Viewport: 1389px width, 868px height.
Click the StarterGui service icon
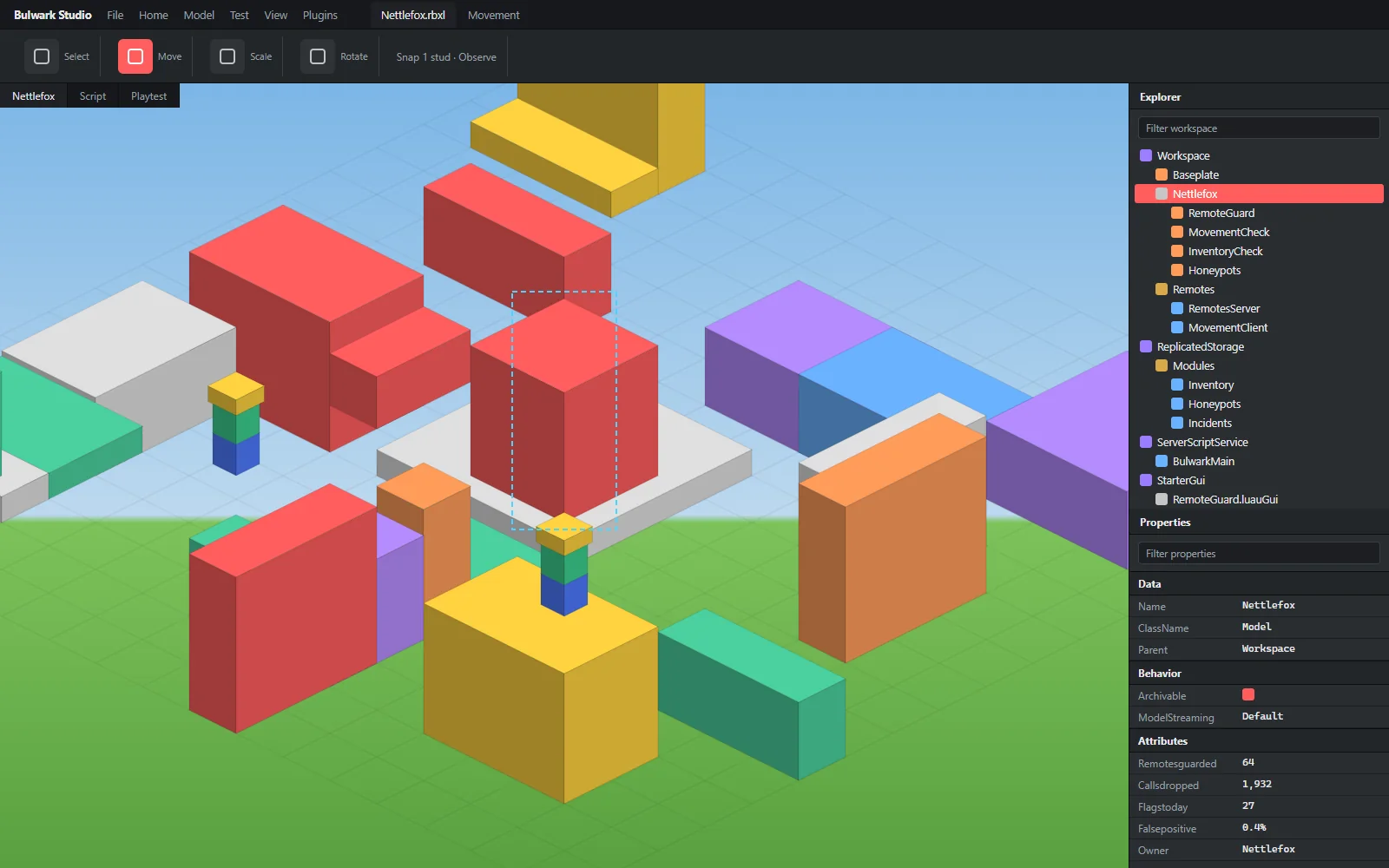coord(1146,480)
